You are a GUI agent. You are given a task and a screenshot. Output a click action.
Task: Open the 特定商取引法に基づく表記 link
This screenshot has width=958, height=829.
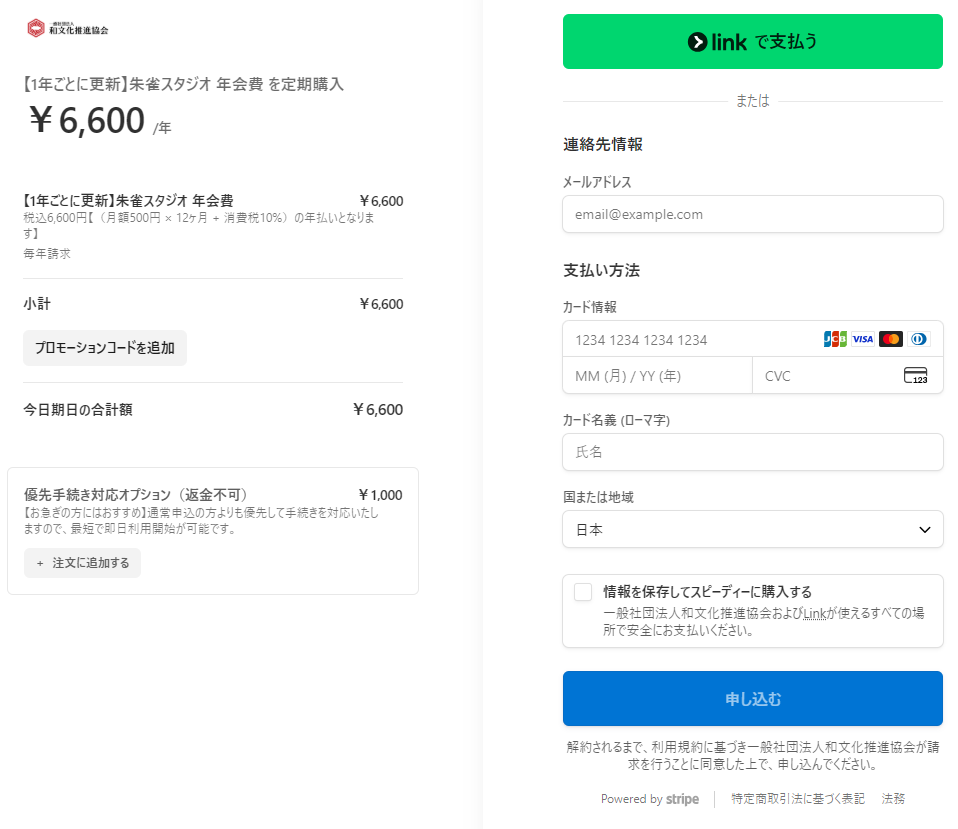[797, 799]
